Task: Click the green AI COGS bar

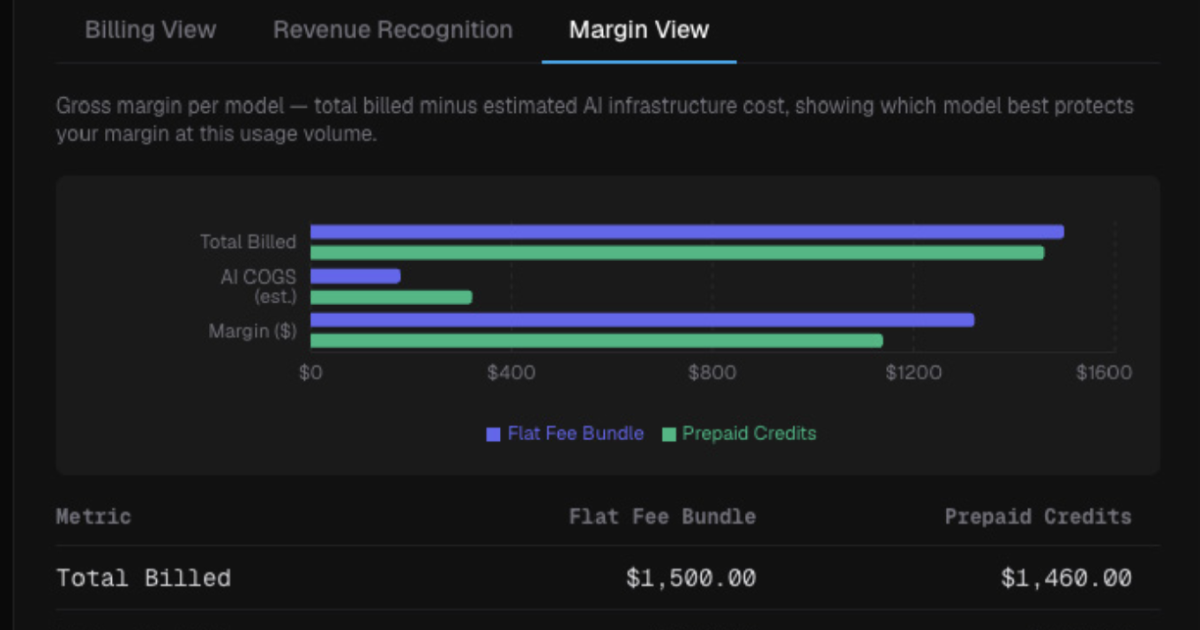Action: 391,297
